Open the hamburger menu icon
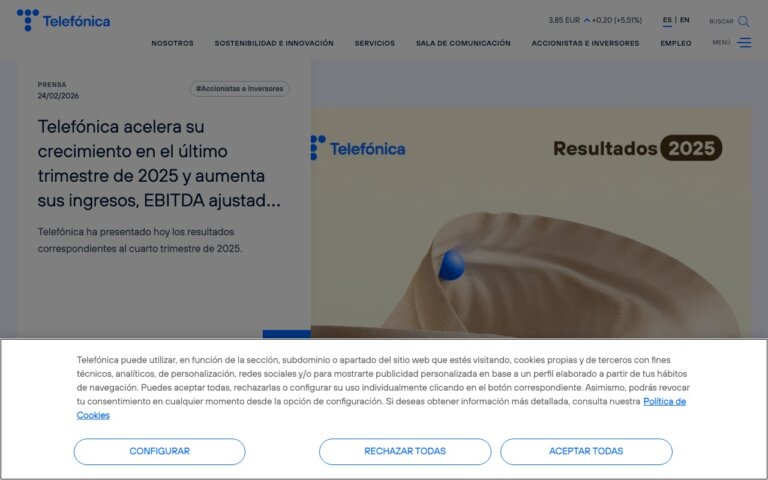768x480 pixels. (744, 43)
